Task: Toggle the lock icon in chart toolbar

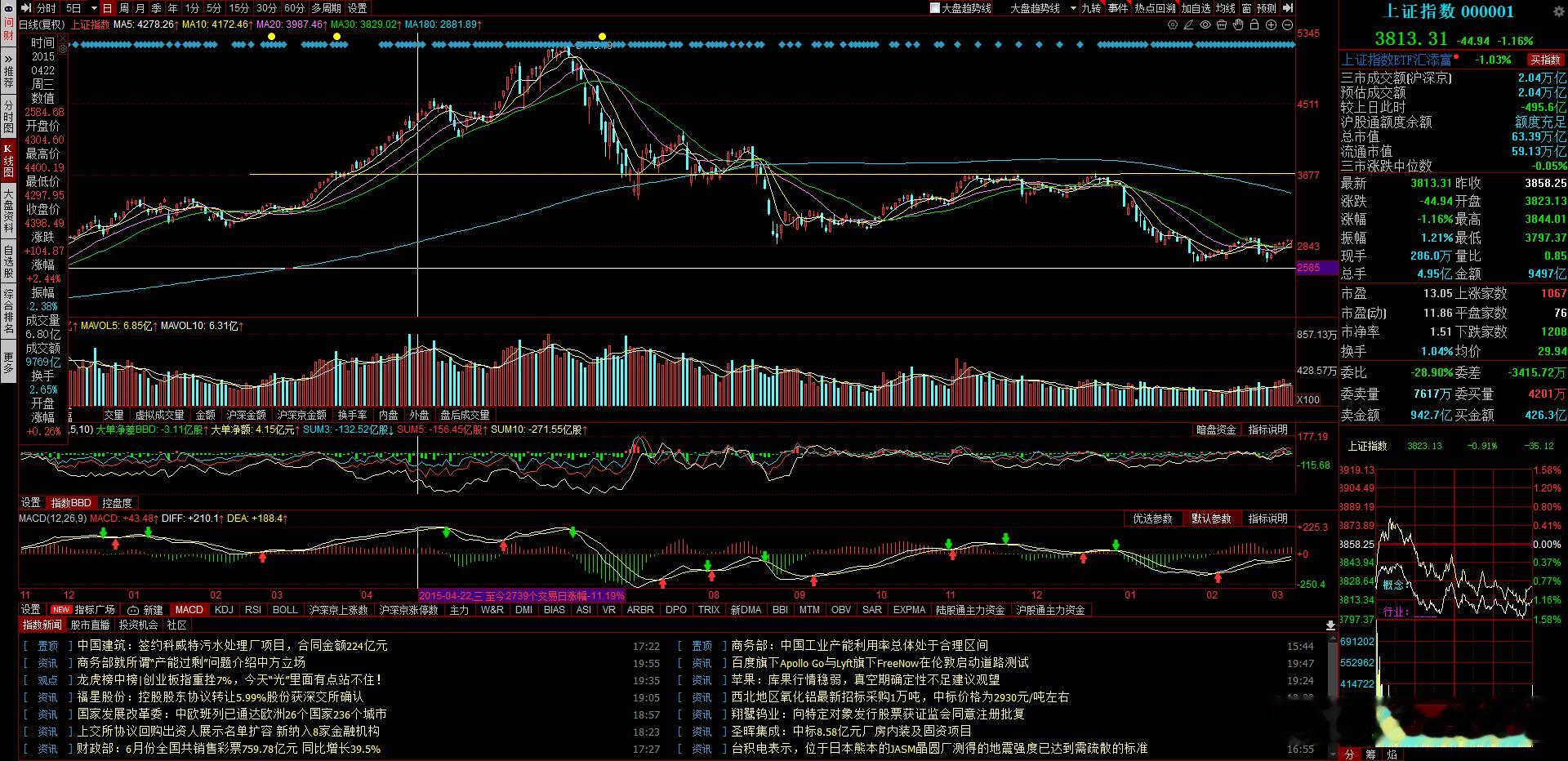Action: coord(1254,24)
